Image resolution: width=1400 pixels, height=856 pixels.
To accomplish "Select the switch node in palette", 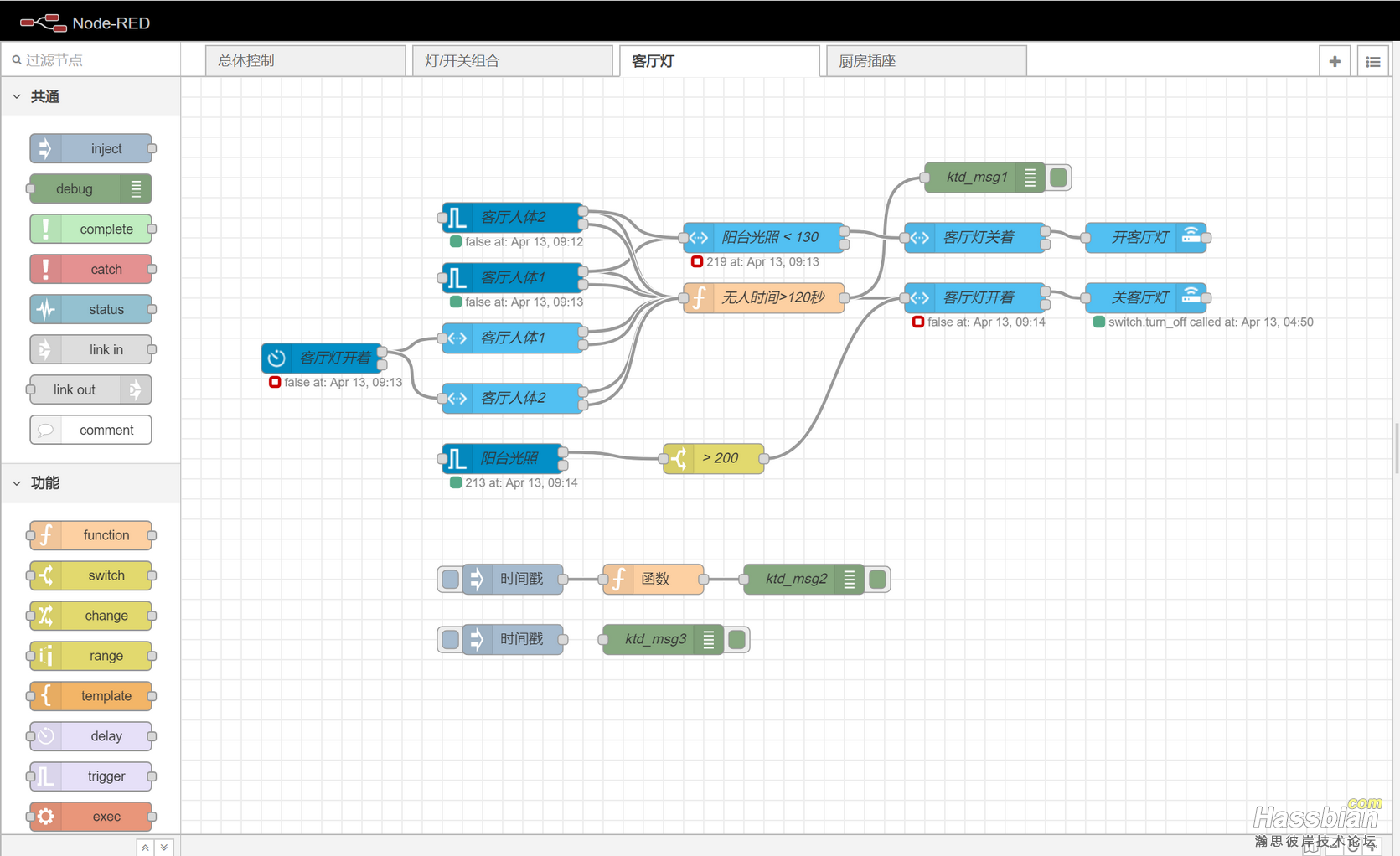I will pos(90,575).
